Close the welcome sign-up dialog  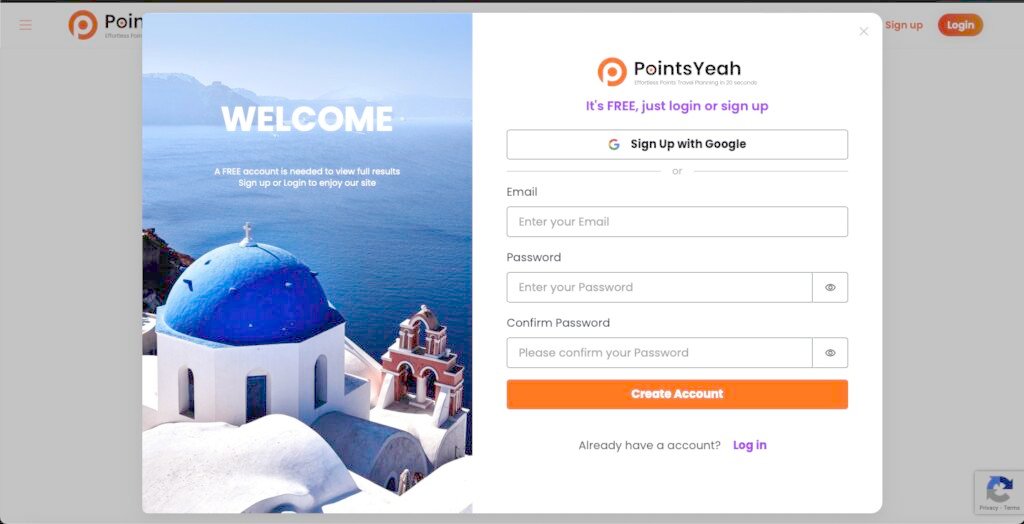point(863,31)
